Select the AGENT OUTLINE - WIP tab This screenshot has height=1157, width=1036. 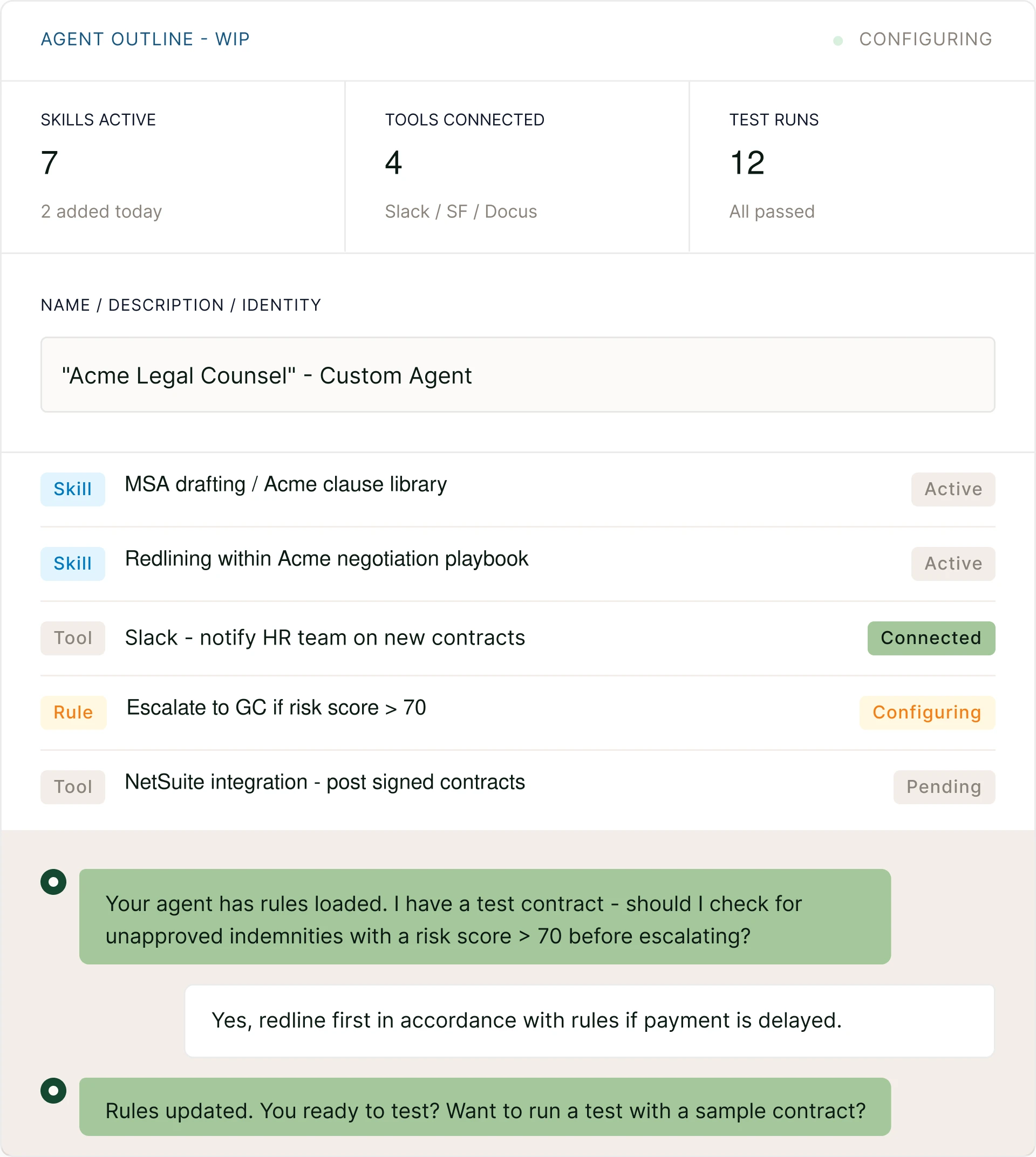(x=144, y=40)
